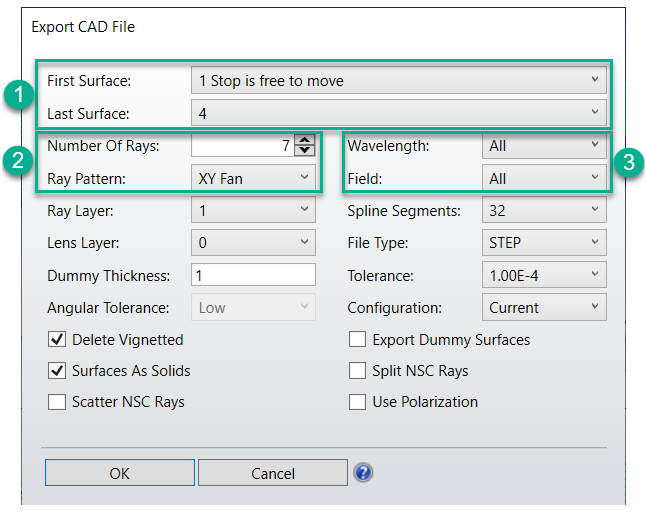Open the First Surface dropdown
The width and height of the screenshot is (646, 516).
[398, 80]
